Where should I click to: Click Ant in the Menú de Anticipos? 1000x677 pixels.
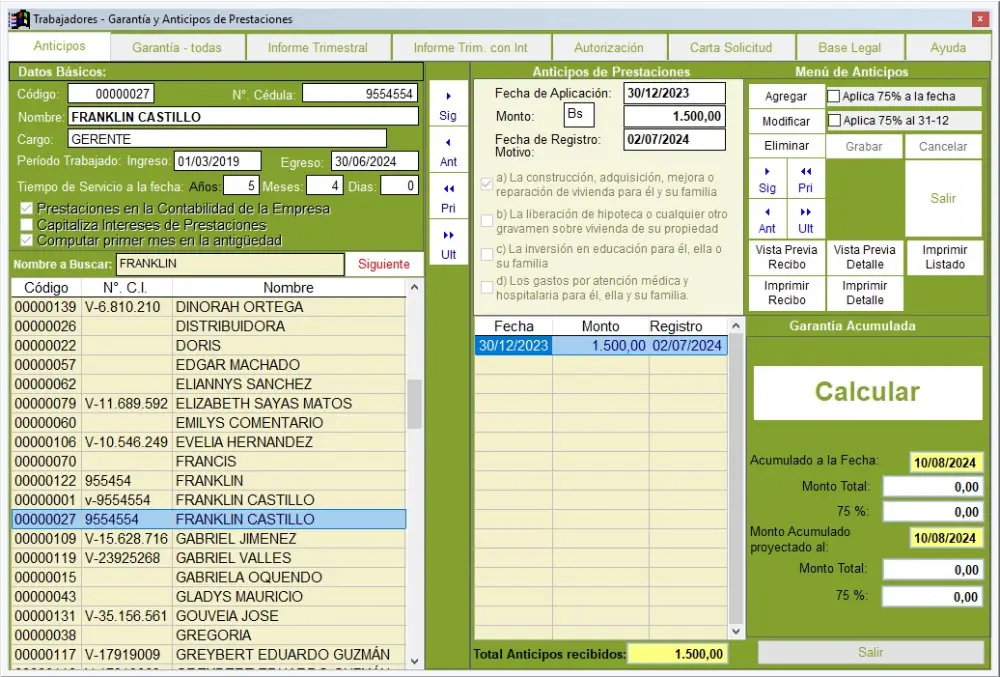(767, 219)
